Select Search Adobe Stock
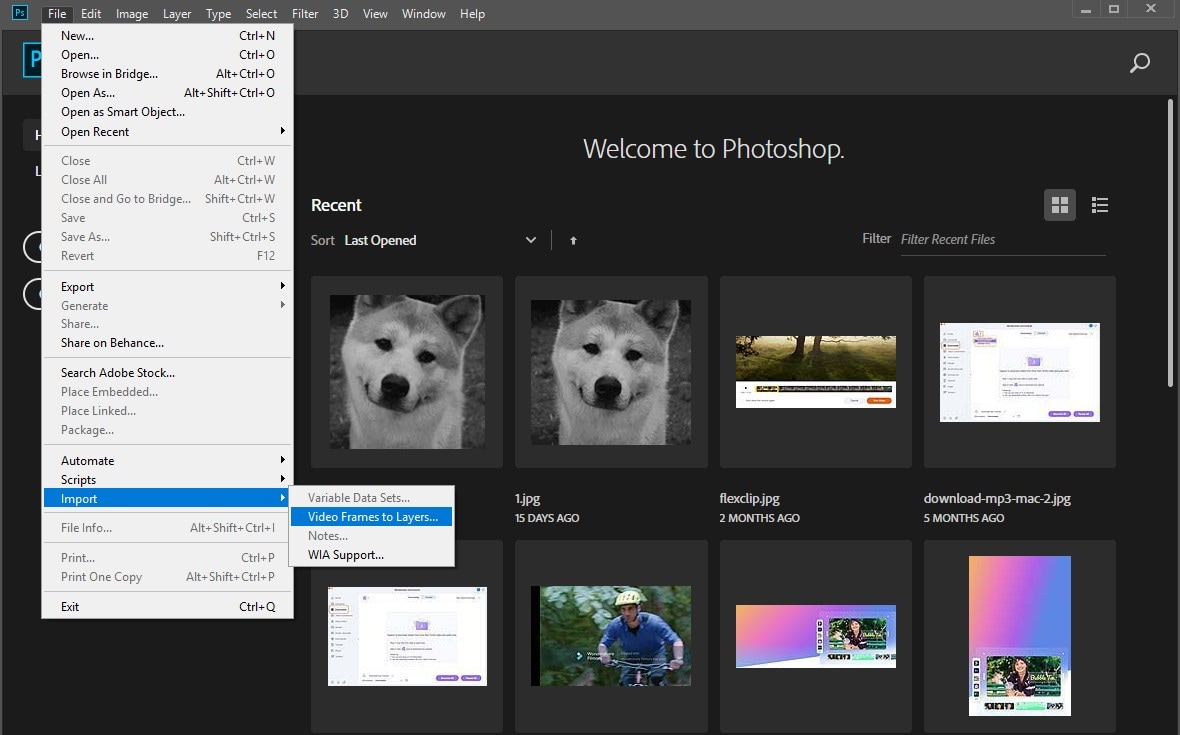Image resolution: width=1180 pixels, height=735 pixels. coord(167,372)
